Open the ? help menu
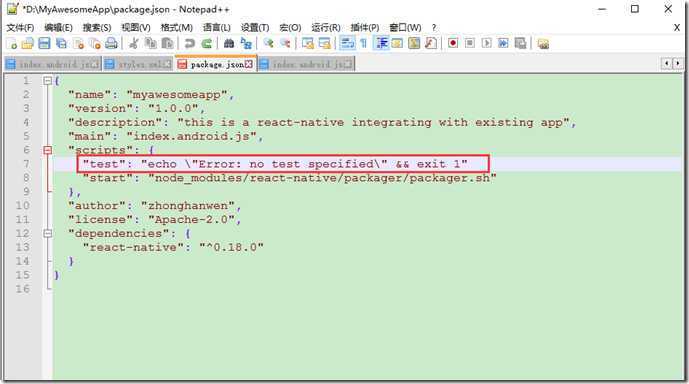Screen dimensions: 689x384 pos(434,28)
